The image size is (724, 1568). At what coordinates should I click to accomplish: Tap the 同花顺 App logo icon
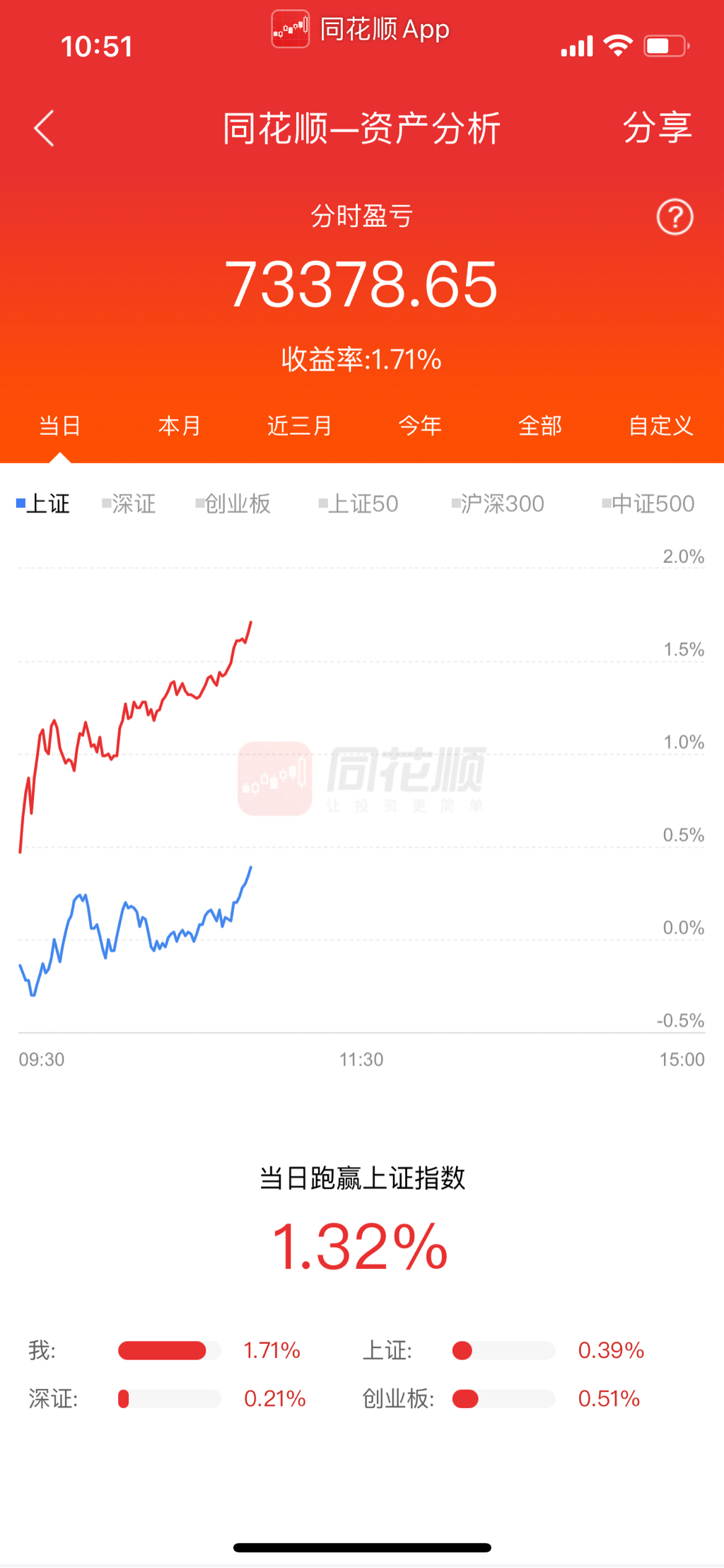click(x=291, y=29)
